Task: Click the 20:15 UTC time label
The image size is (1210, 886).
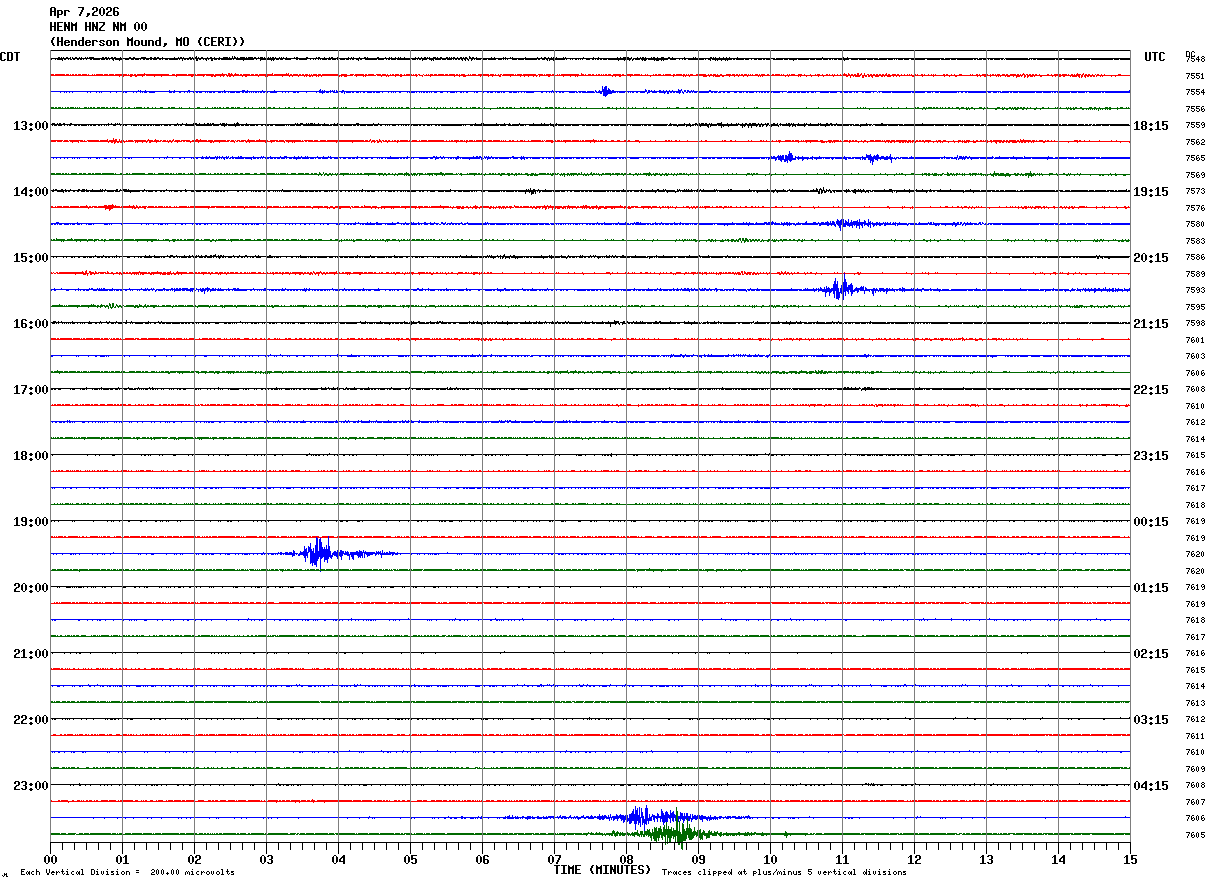Action: [1151, 258]
